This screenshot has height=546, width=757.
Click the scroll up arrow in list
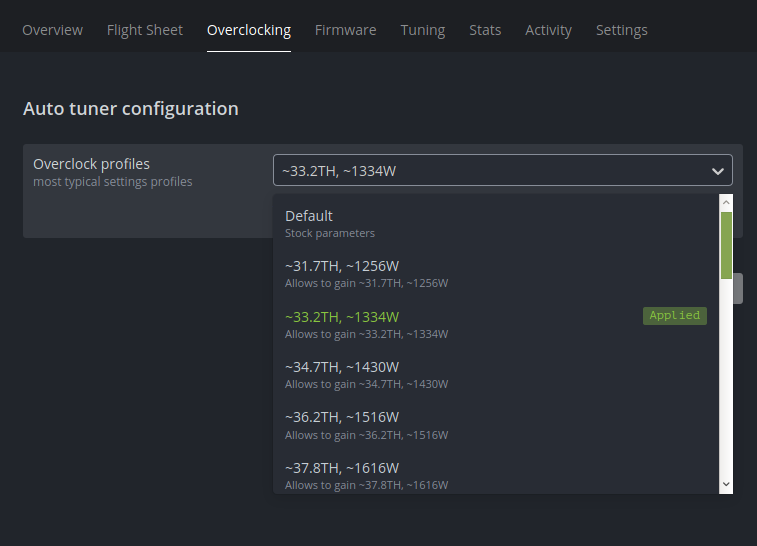click(727, 202)
